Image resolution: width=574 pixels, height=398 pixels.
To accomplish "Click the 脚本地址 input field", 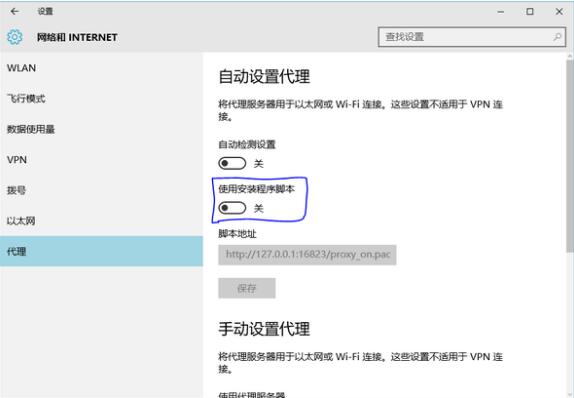I will [x=307, y=255].
